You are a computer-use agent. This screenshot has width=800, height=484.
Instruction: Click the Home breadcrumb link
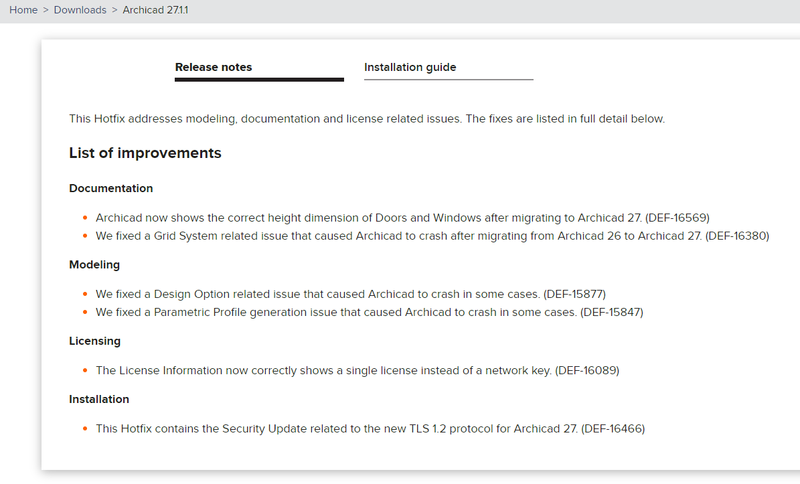(25, 10)
